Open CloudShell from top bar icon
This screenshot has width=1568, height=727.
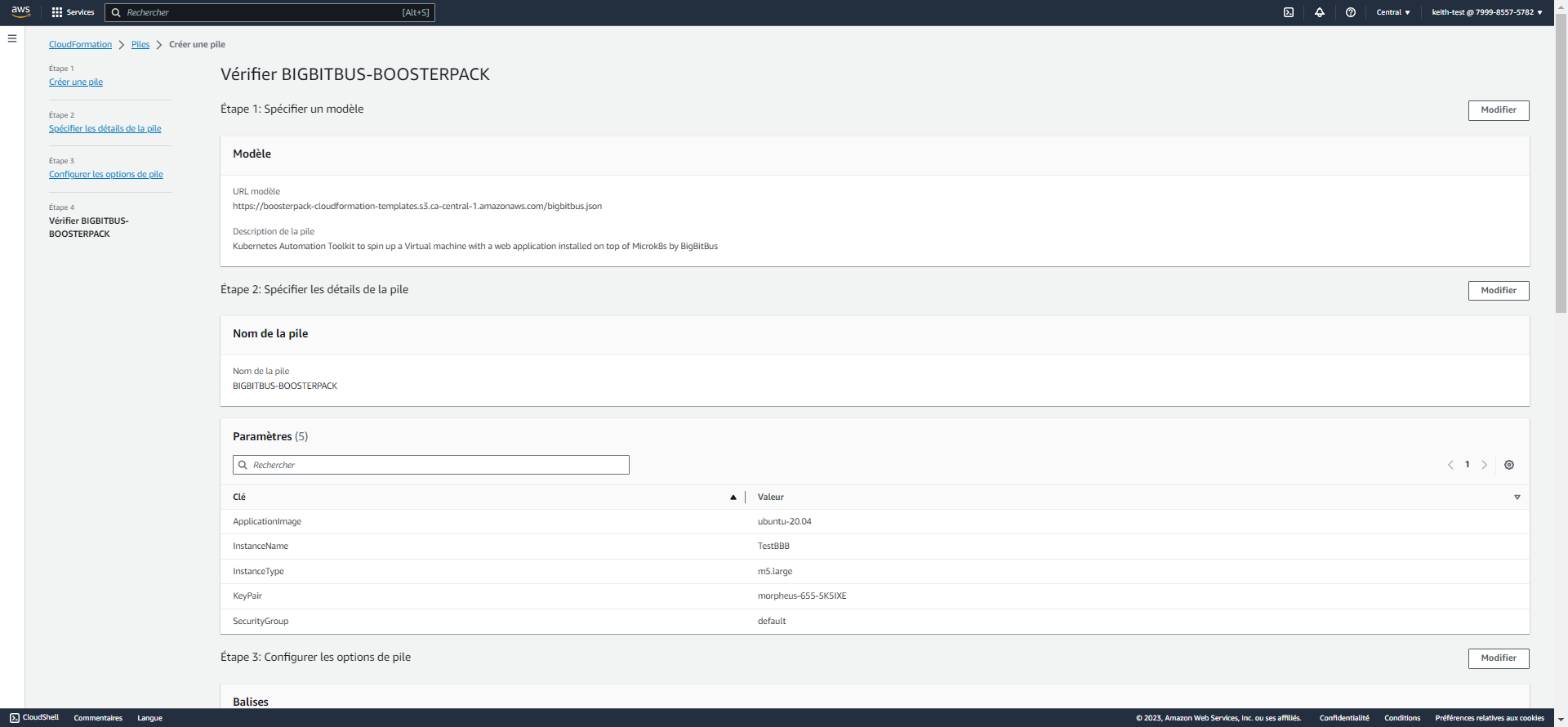pos(1289,12)
